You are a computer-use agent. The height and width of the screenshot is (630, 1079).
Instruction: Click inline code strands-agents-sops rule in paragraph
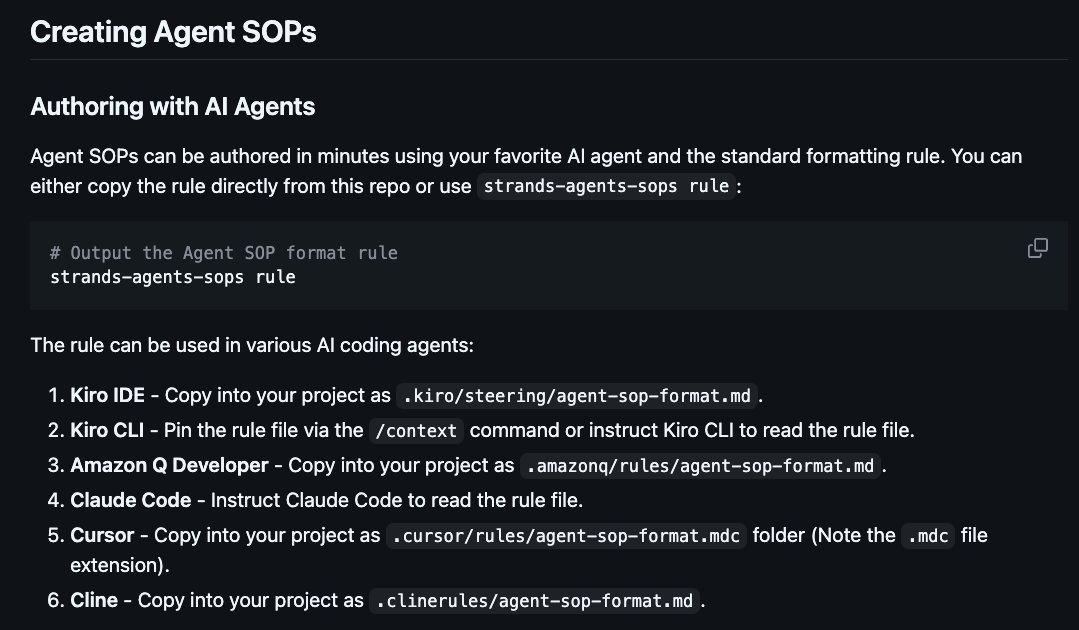coord(606,186)
